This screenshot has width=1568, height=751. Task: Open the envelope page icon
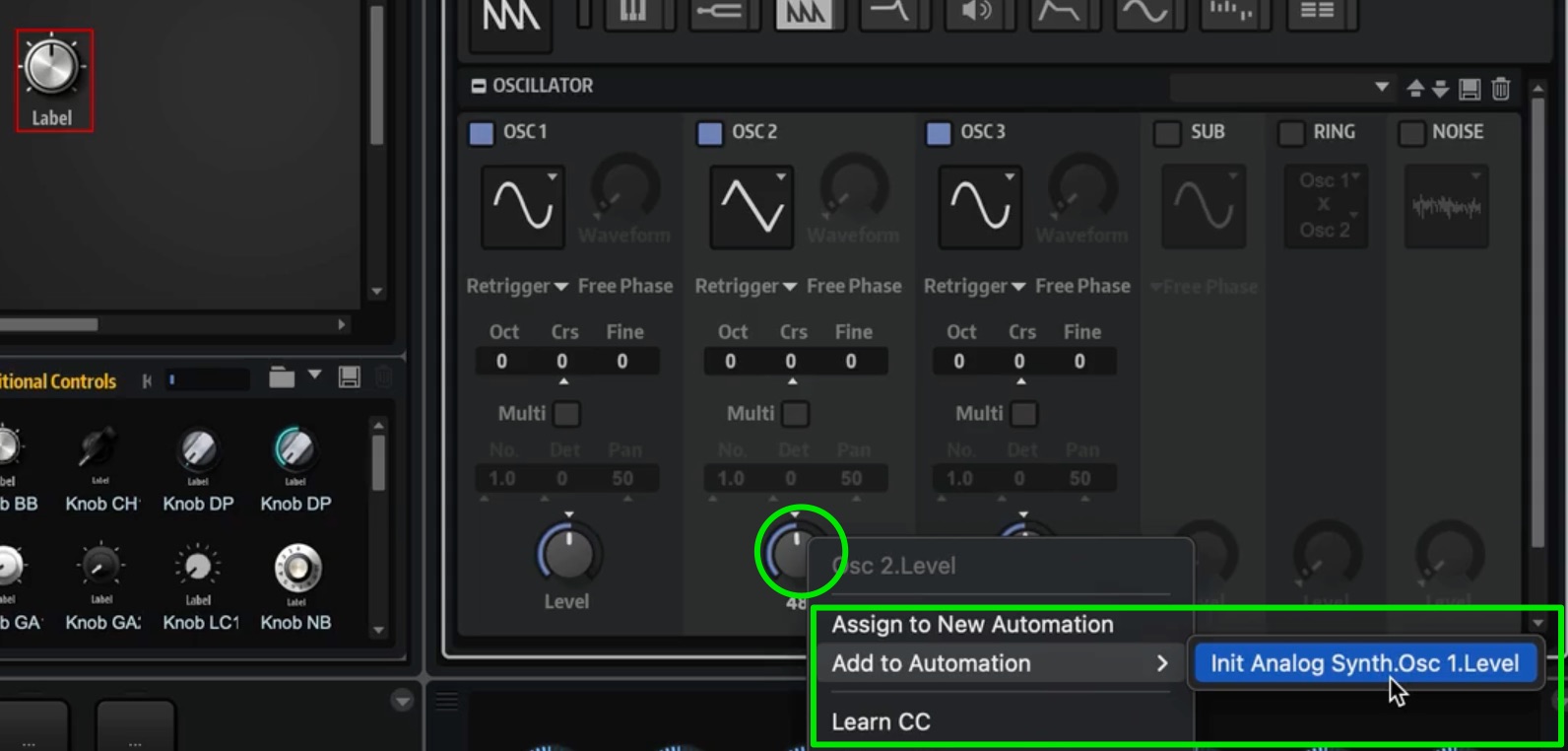click(1060, 13)
